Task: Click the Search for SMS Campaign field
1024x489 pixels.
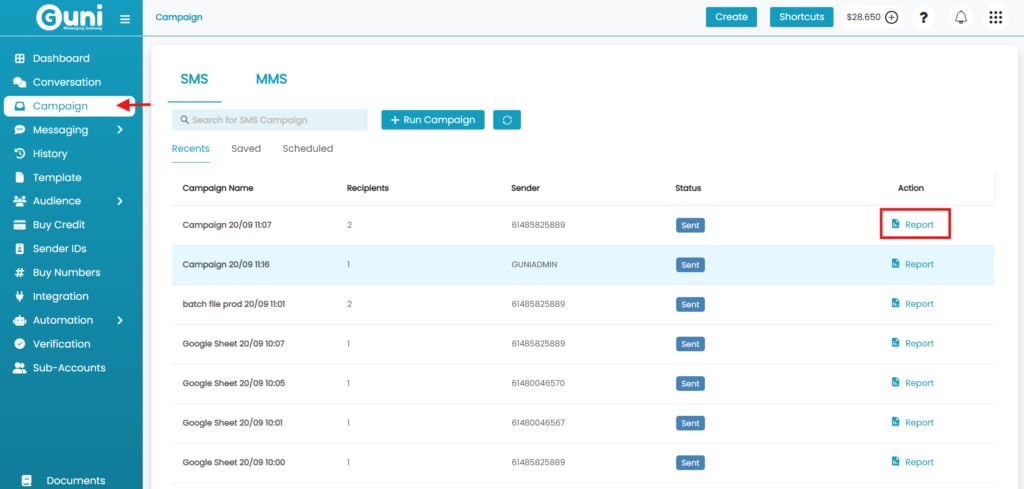Action: (270, 120)
